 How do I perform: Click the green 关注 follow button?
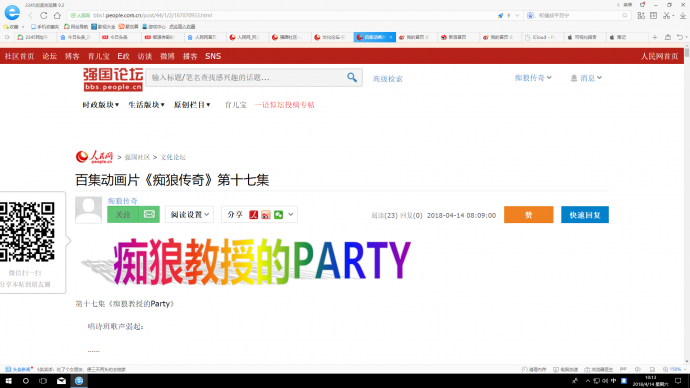click(123, 214)
